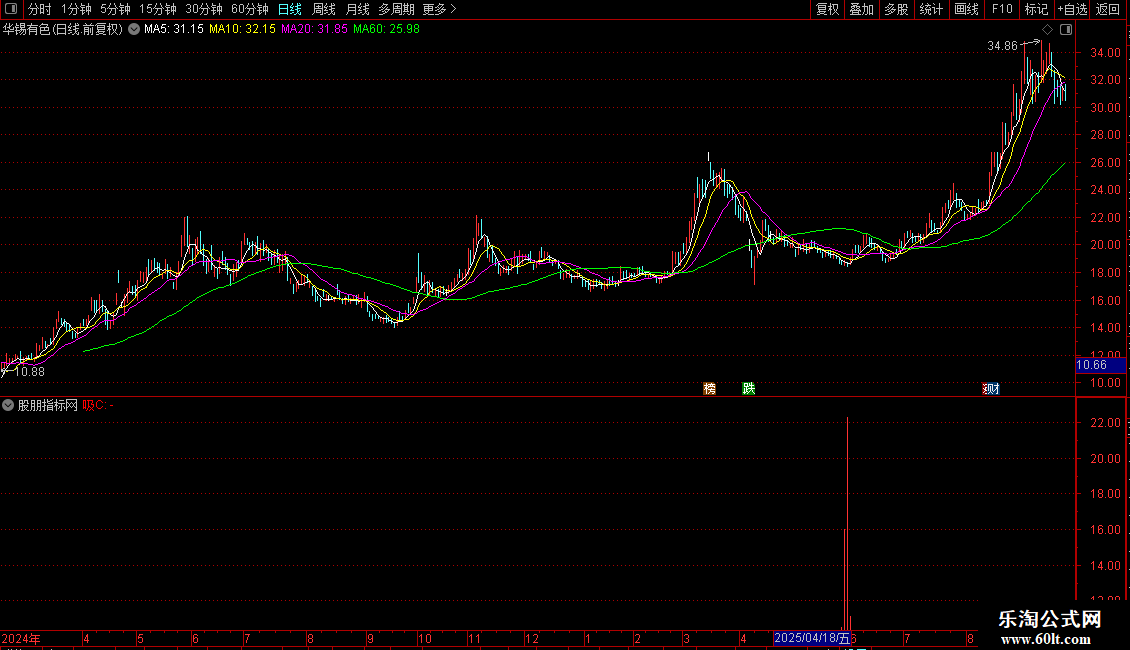This screenshot has width=1130, height=650.
Task: Click the 10.88 low price annotation
Action: pyautogui.click(x=30, y=372)
